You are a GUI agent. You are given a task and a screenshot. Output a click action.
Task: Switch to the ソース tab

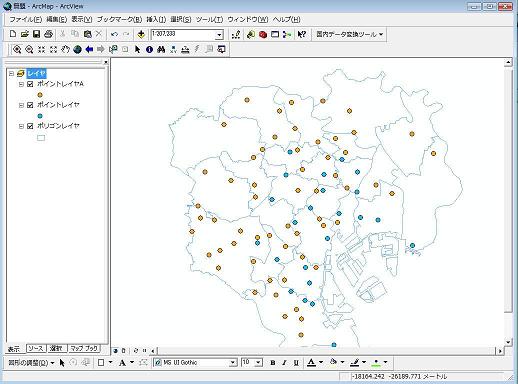pos(36,349)
